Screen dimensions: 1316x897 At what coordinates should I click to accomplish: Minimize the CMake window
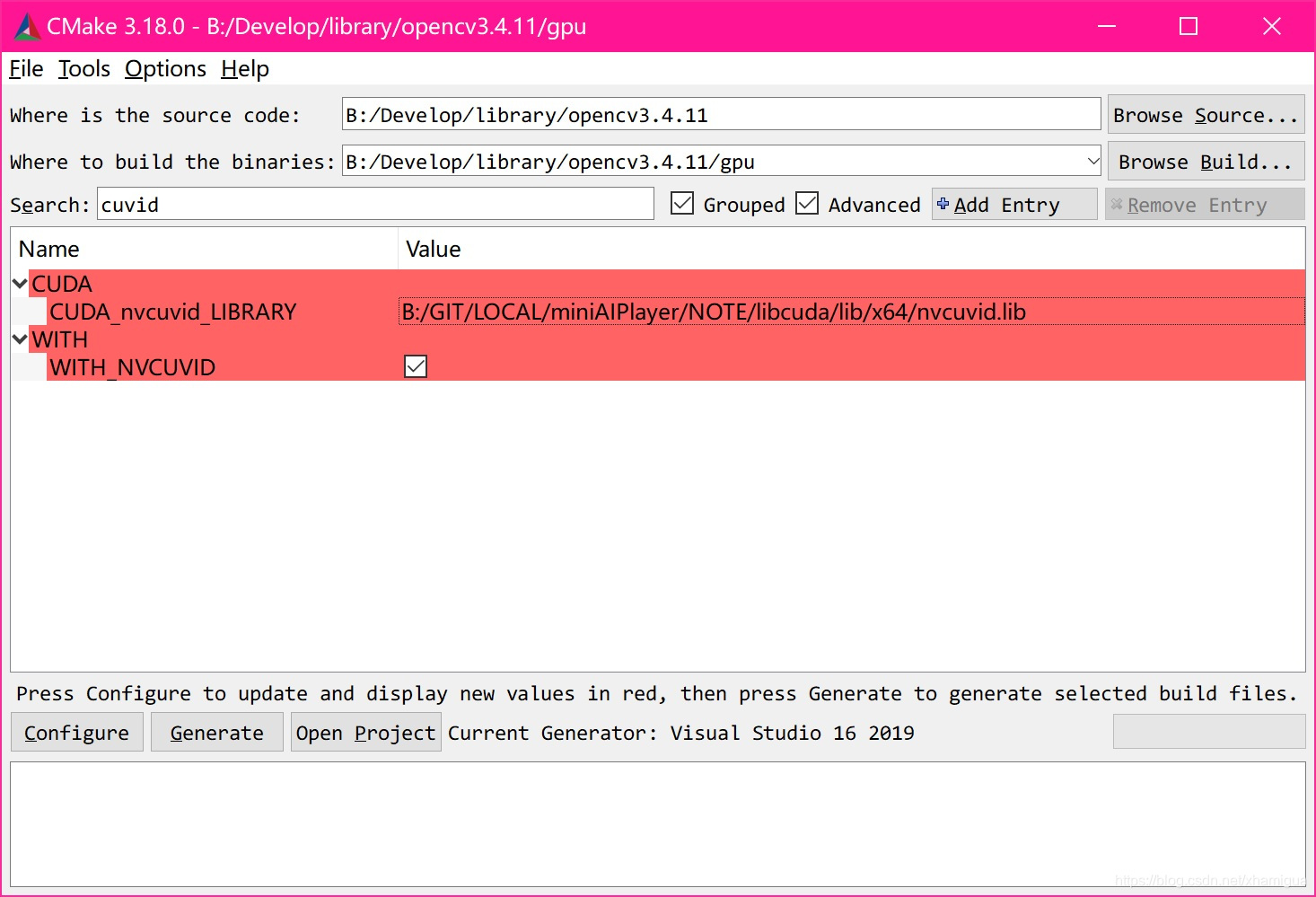pos(1107,26)
